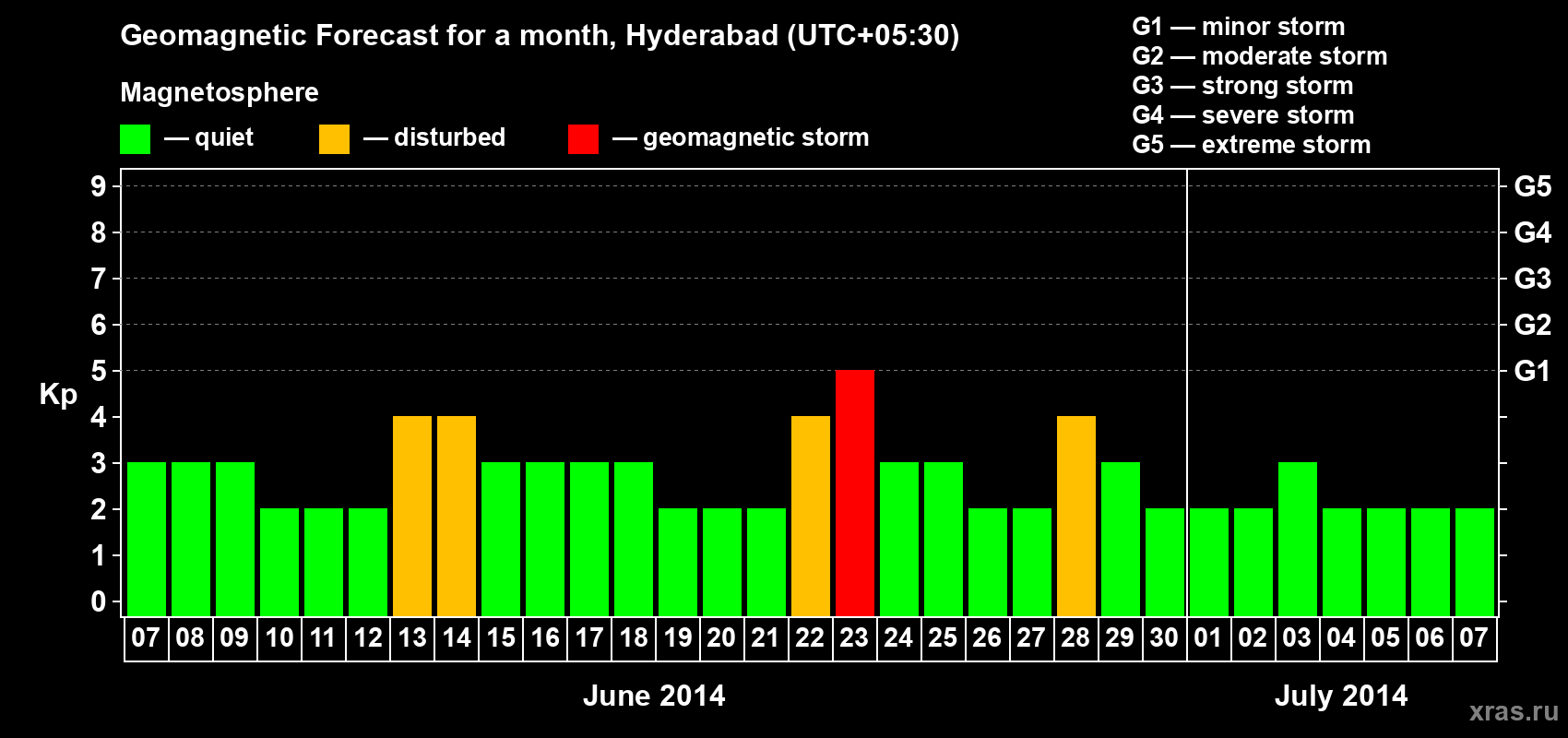The image size is (1568, 738).
Task: Click the 'G5 — extreme storm' legend line
Action: (1252, 145)
